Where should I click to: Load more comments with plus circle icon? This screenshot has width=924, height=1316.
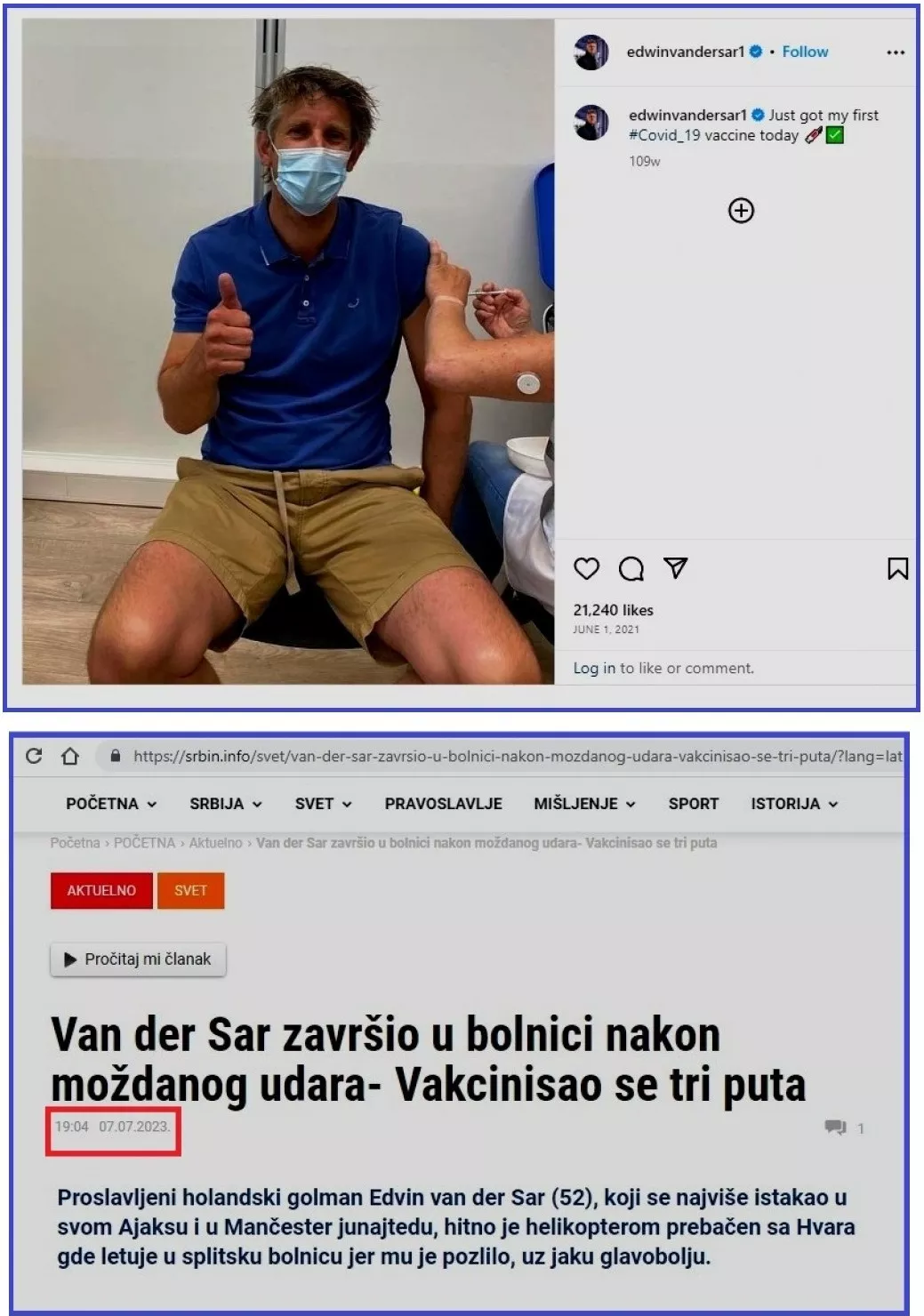tap(741, 211)
